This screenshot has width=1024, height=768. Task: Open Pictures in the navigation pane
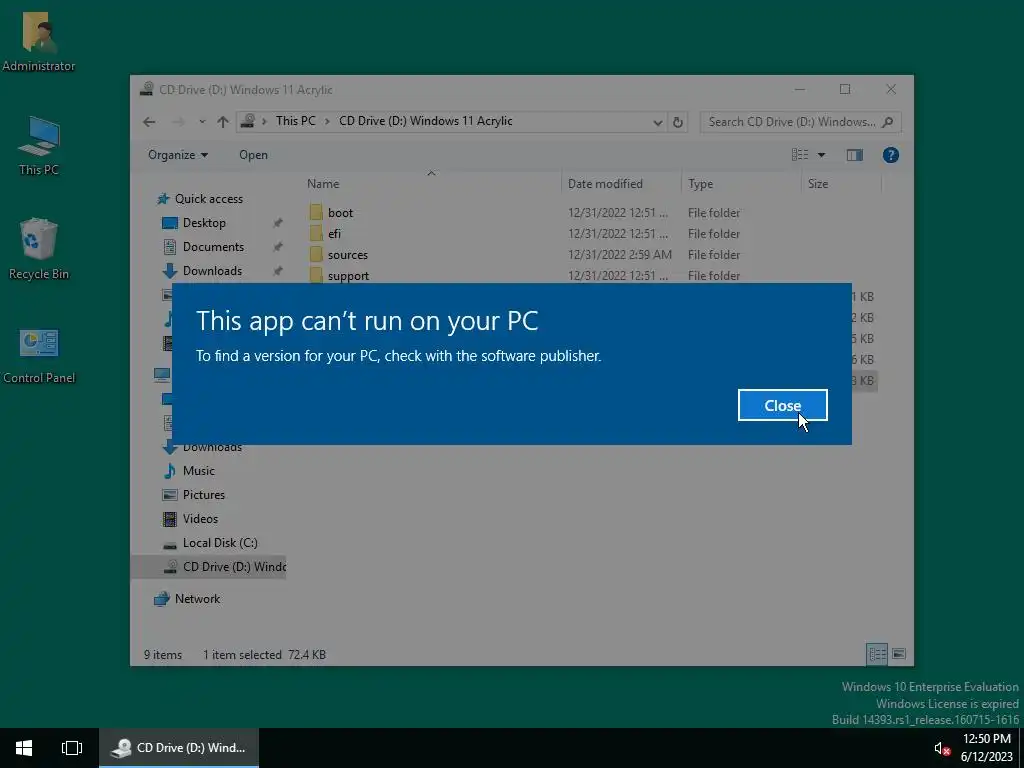pyautogui.click(x=193, y=495)
